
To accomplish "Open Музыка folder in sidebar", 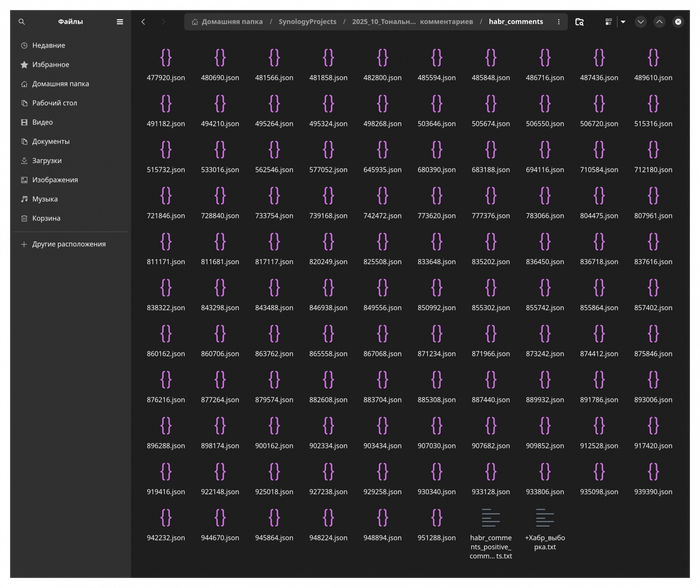I will 44,199.
